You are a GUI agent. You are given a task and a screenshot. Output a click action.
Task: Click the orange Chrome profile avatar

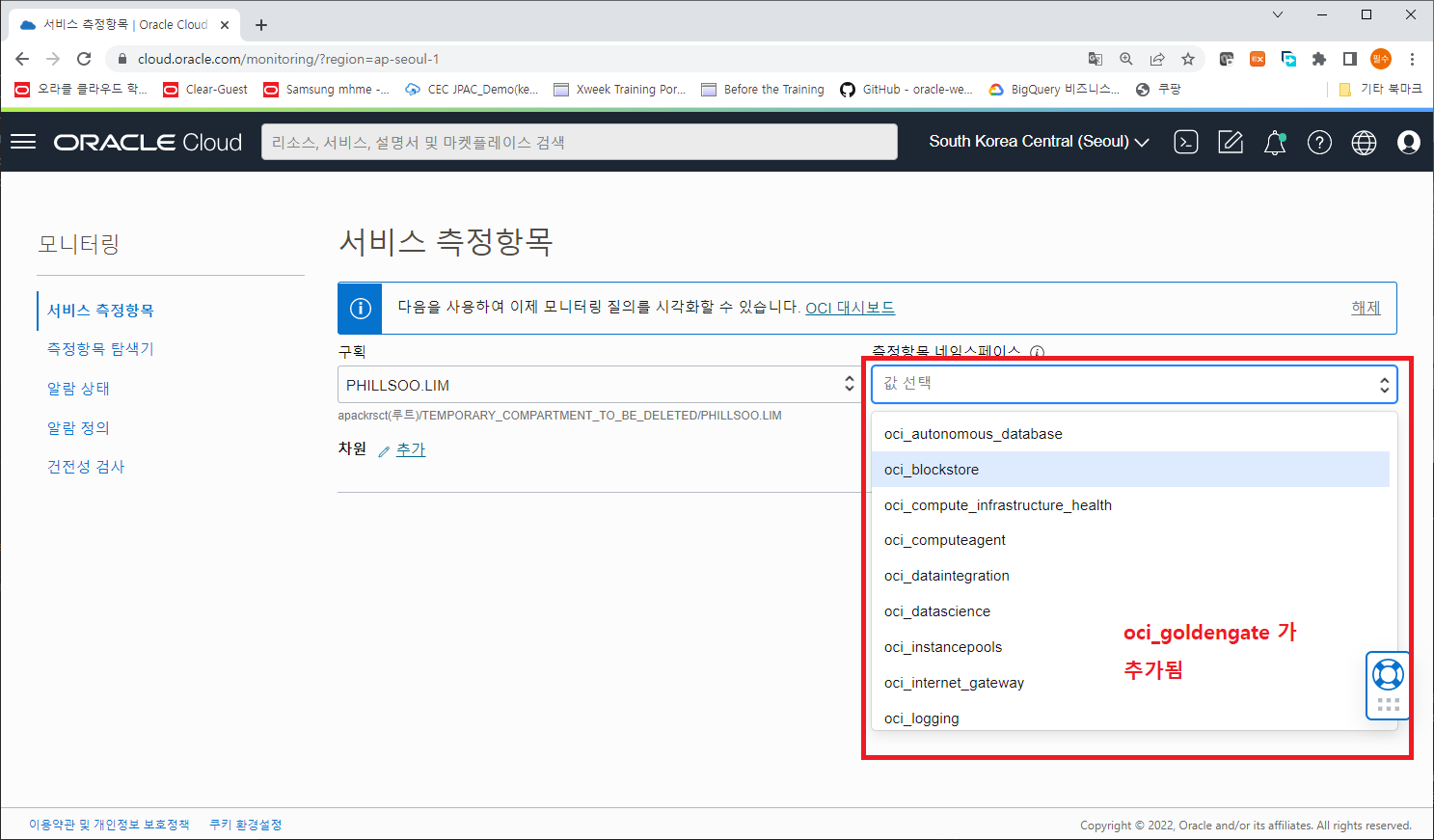coord(1381,59)
